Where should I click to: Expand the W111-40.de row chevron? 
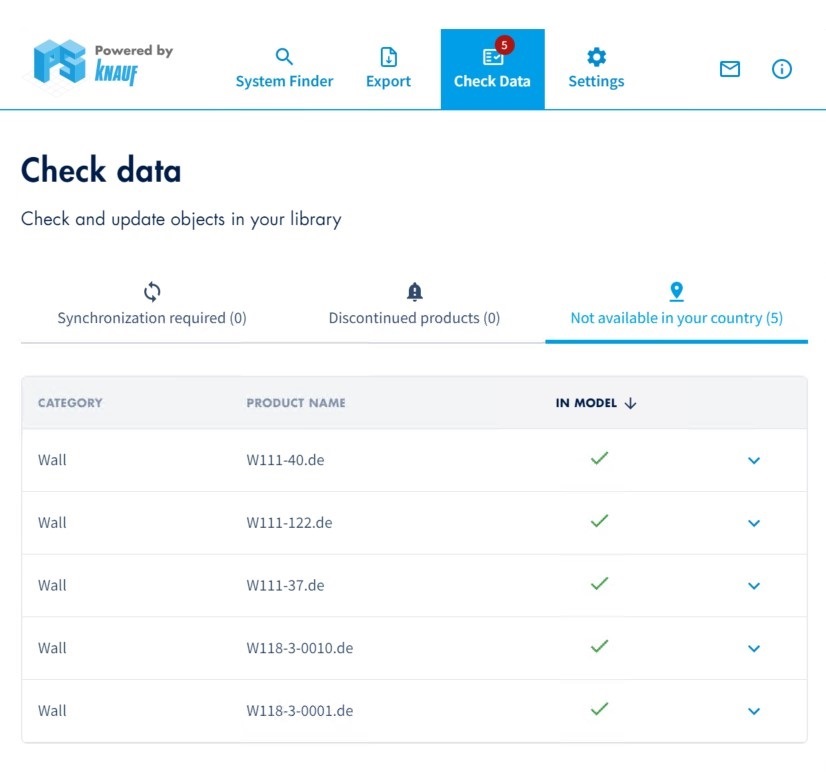(x=754, y=460)
